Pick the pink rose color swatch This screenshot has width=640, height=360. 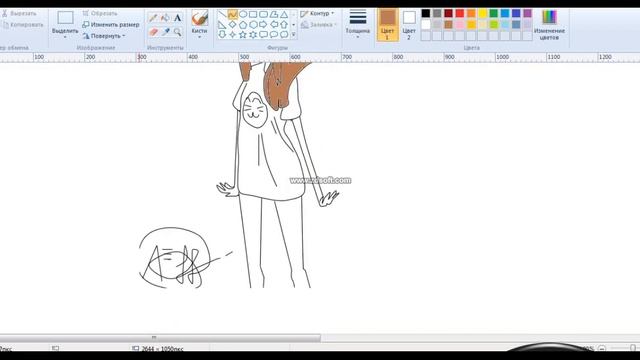pyautogui.click(x=460, y=24)
